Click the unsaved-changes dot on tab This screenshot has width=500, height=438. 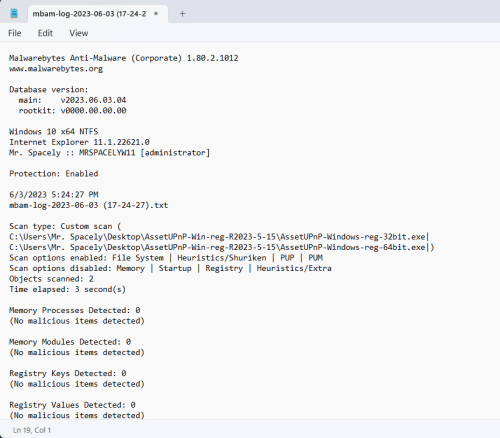click(156, 14)
